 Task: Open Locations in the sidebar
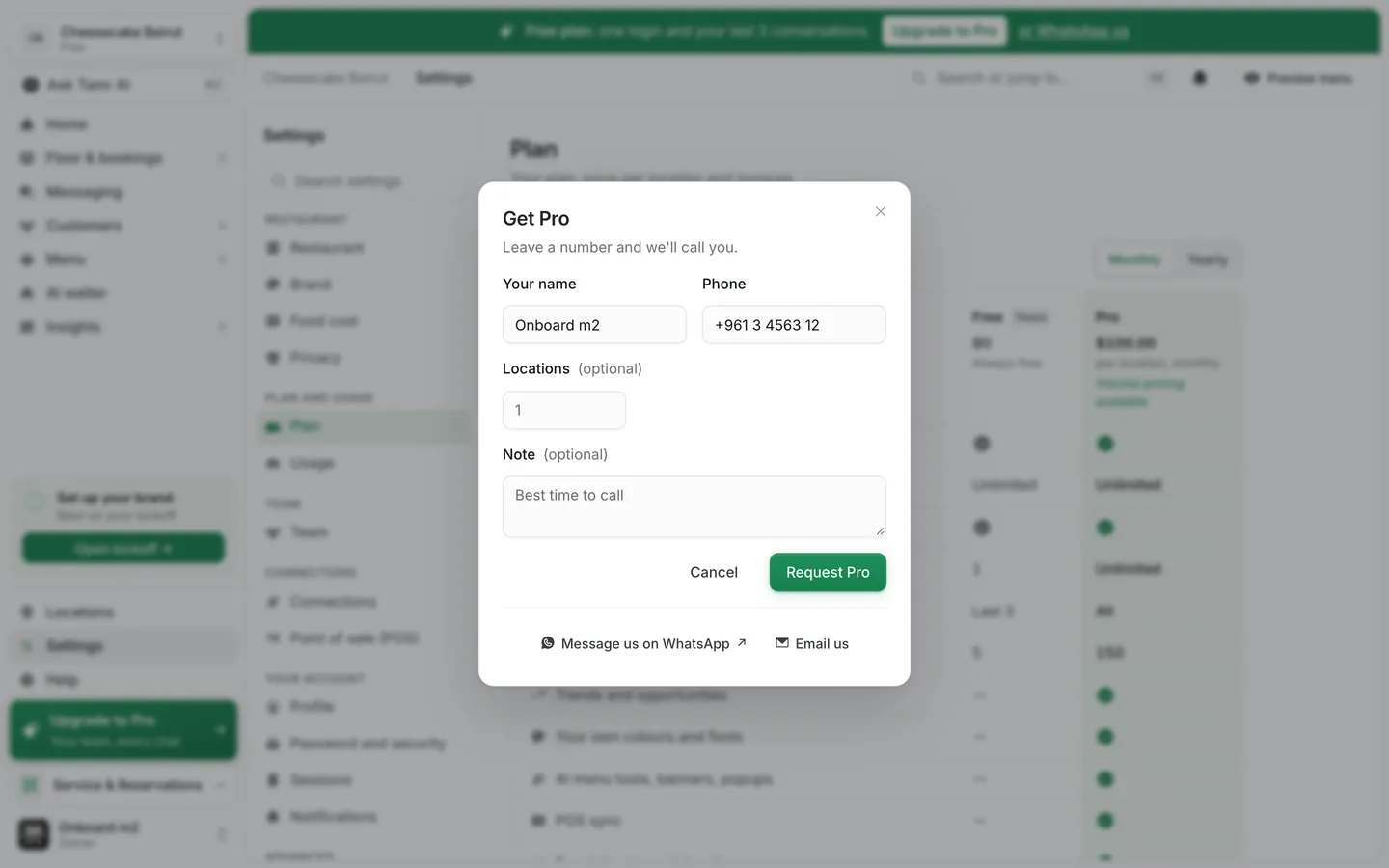tap(123, 612)
